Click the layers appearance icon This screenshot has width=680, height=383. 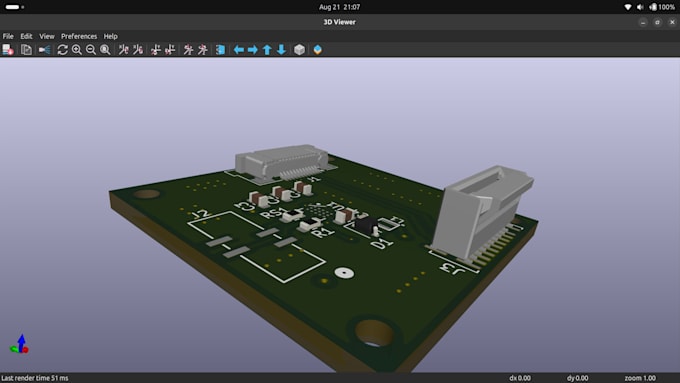coord(317,50)
